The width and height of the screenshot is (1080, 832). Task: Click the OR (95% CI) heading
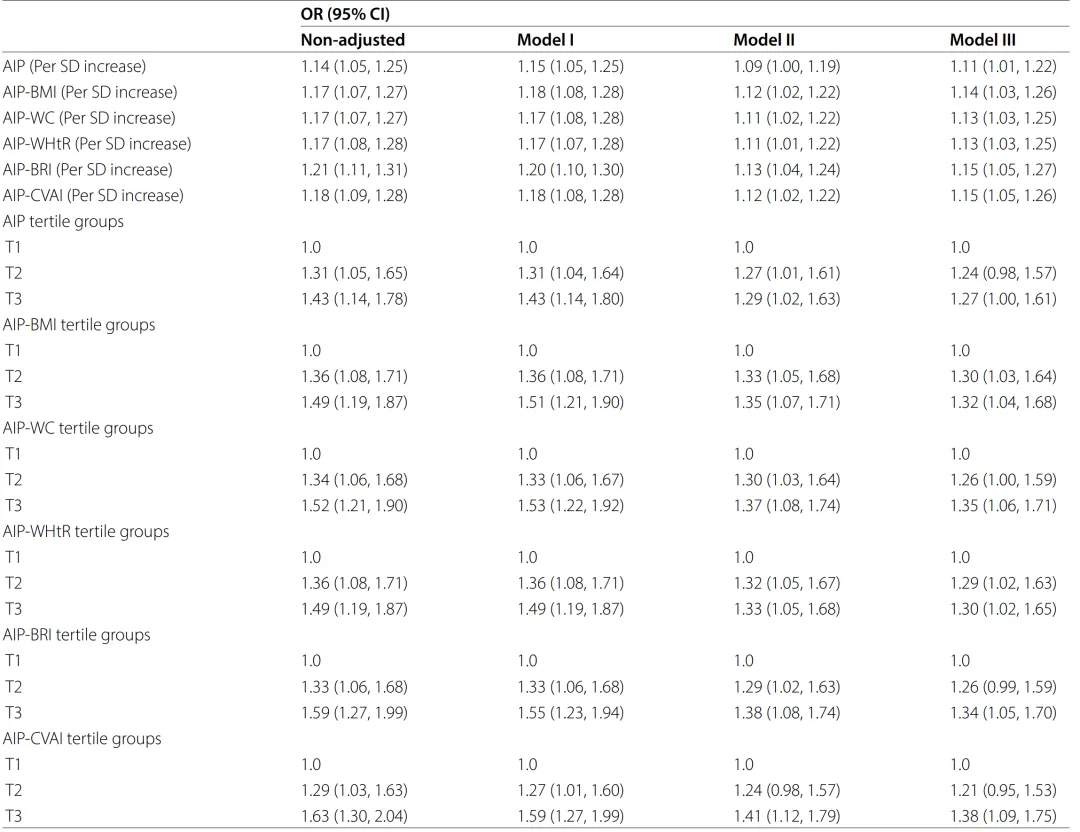click(x=345, y=14)
